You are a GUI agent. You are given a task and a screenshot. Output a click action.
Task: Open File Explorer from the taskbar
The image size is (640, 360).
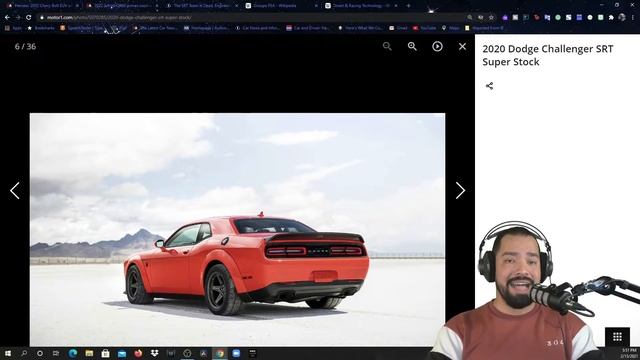[x=89, y=353]
